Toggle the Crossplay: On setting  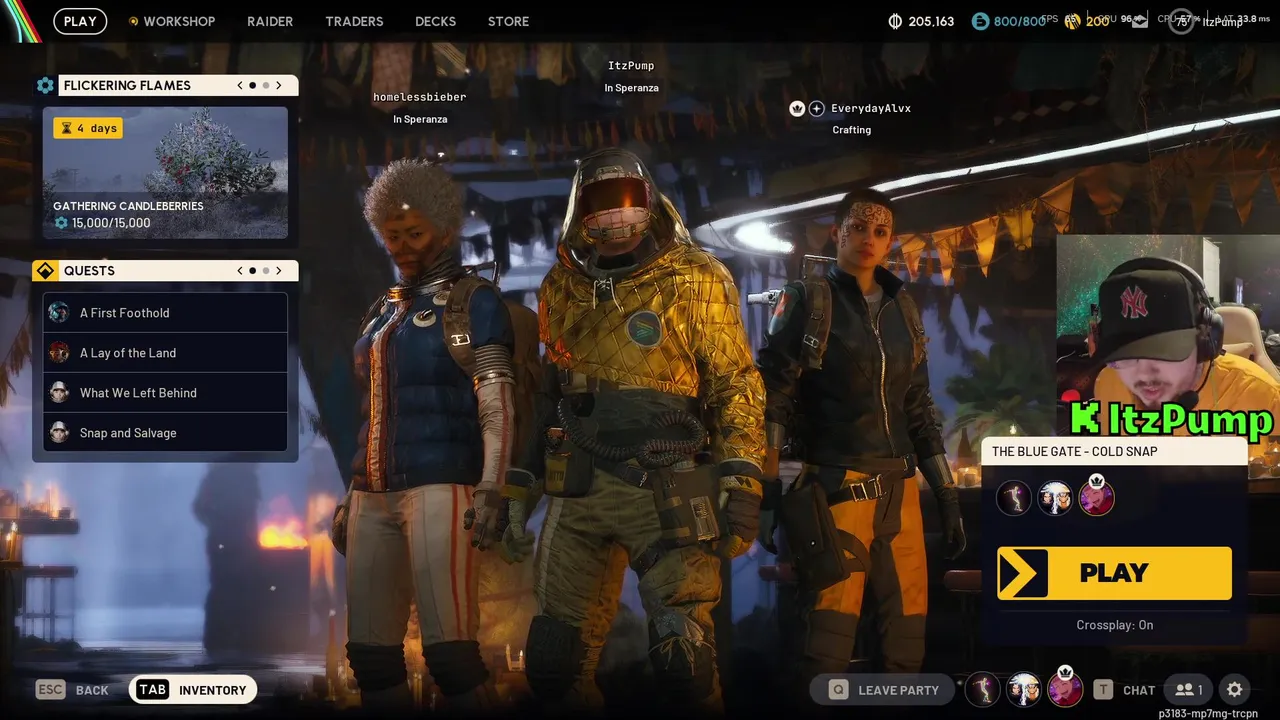point(1114,625)
